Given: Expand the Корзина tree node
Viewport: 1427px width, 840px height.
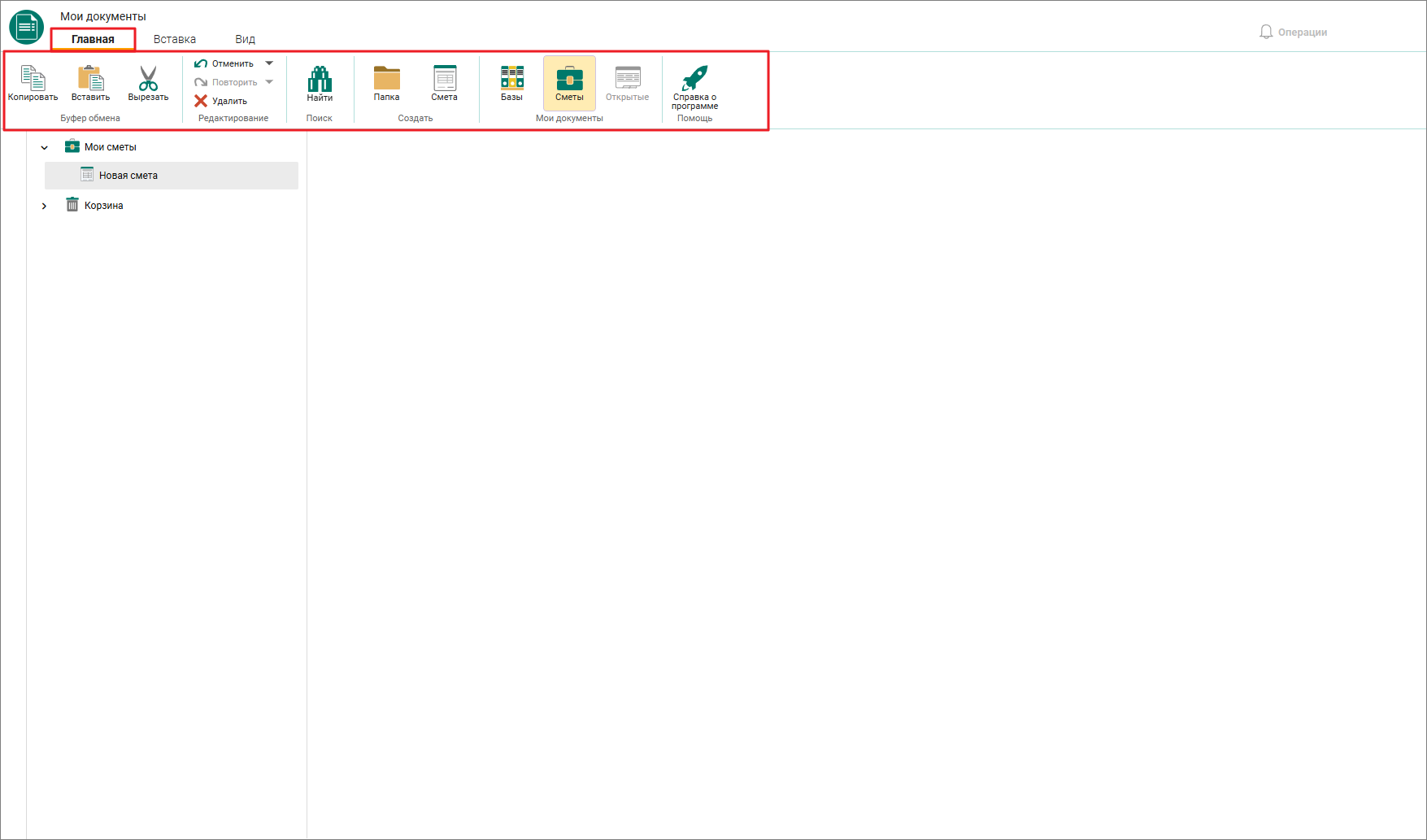Looking at the screenshot, I should [45, 206].
